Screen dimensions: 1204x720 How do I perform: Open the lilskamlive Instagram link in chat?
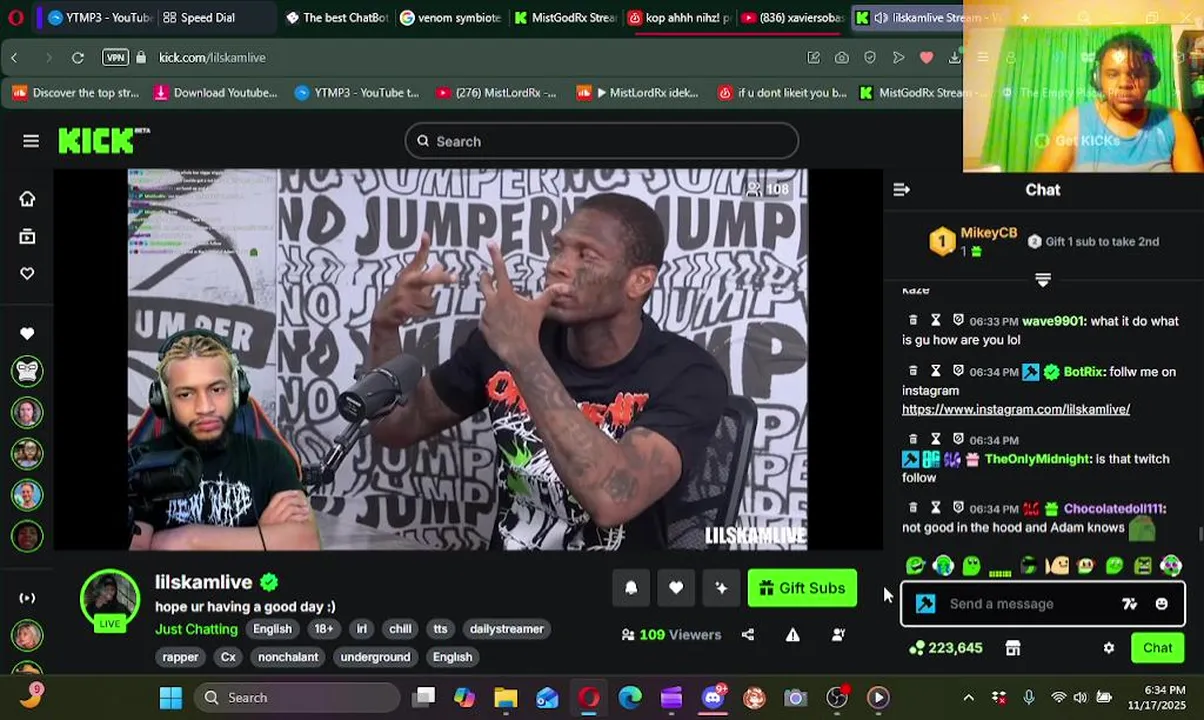(x=1016, y=409)
